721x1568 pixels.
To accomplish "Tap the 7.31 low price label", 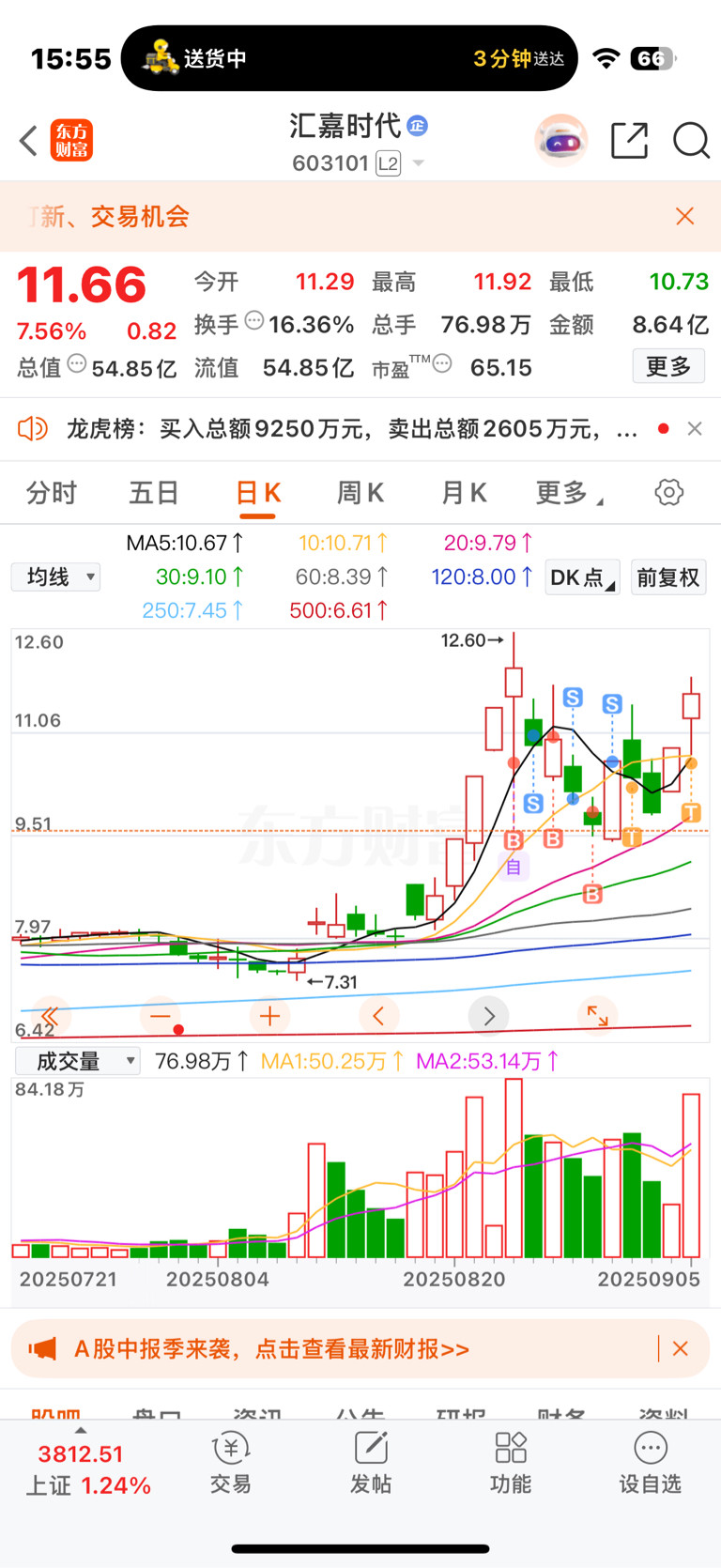I will pyautogui.click(x=332, y=982).
